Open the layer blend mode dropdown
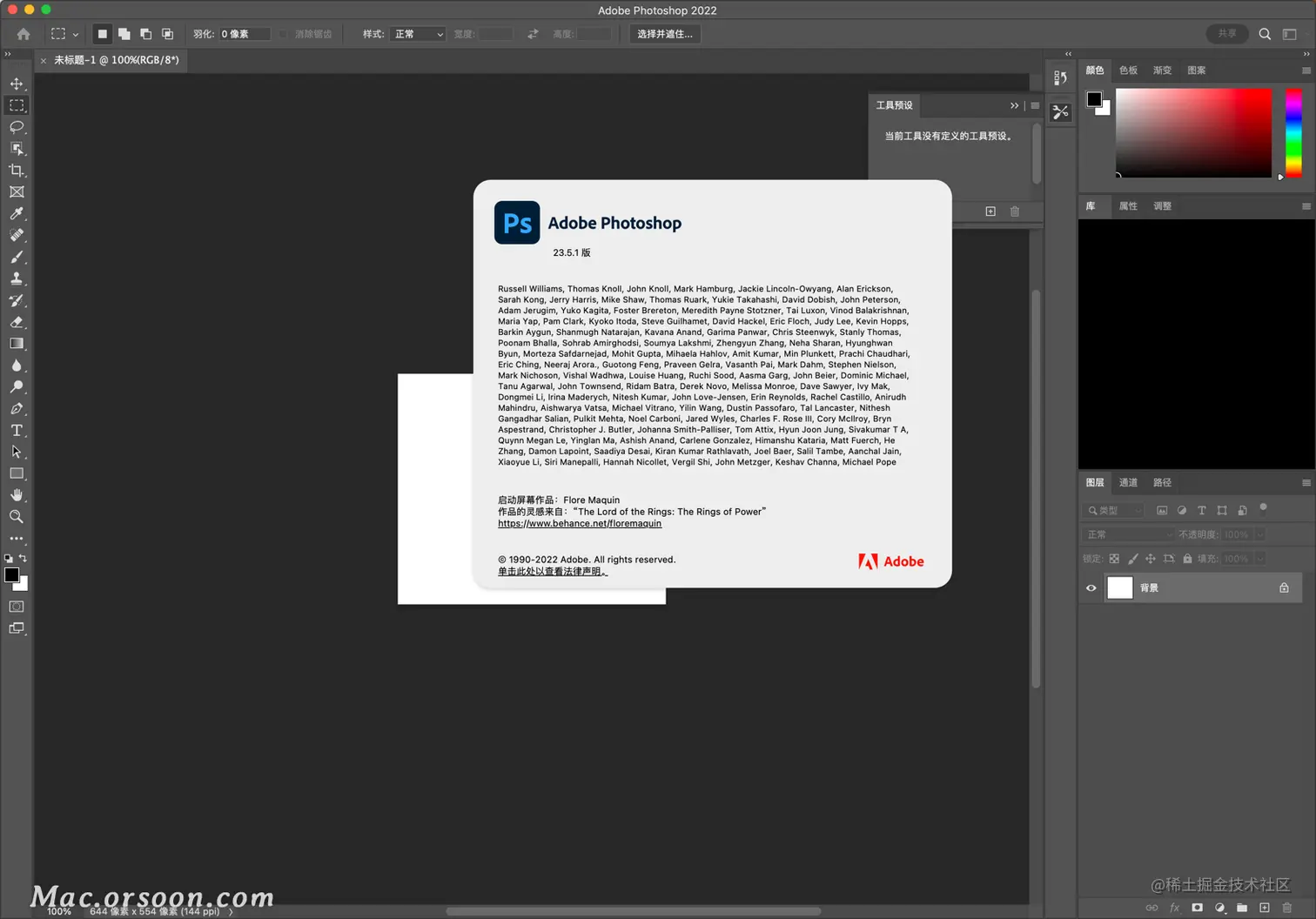 (1128, 534)
